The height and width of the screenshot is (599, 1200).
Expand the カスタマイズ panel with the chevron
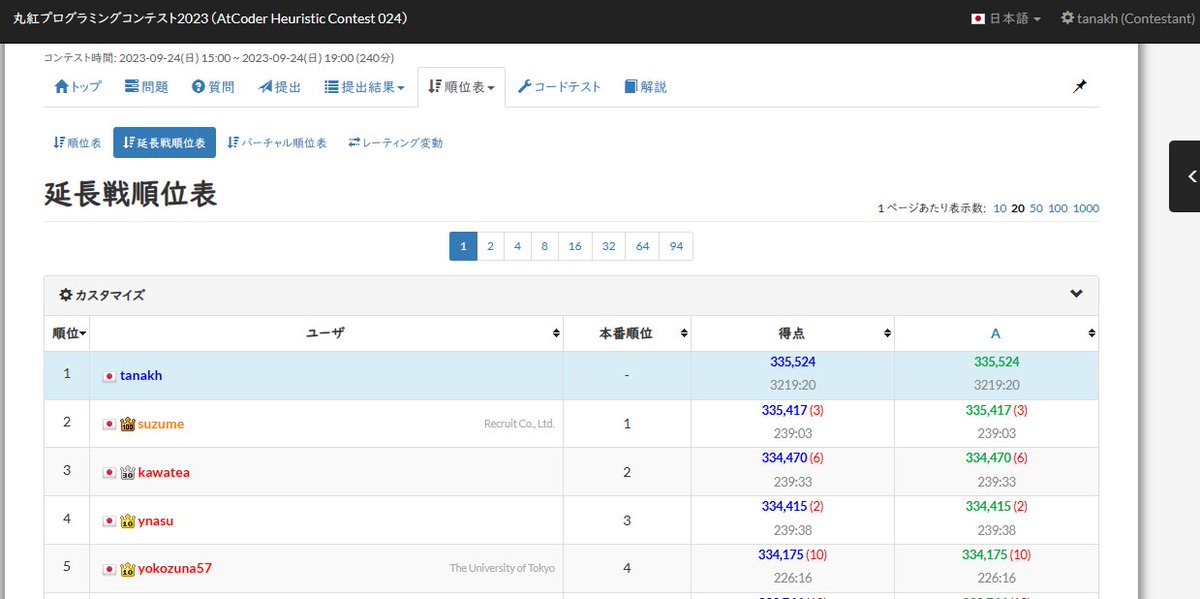[x=1076, y=294]
